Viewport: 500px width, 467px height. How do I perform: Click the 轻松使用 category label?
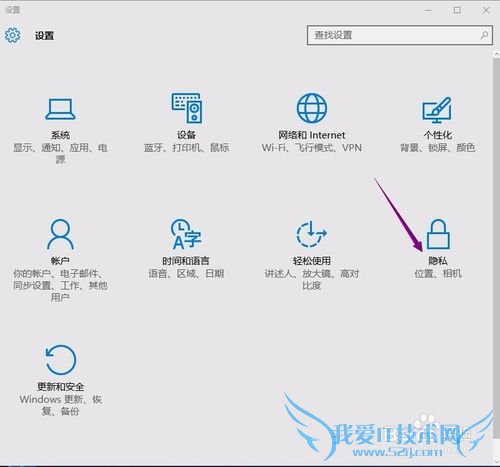312,261
